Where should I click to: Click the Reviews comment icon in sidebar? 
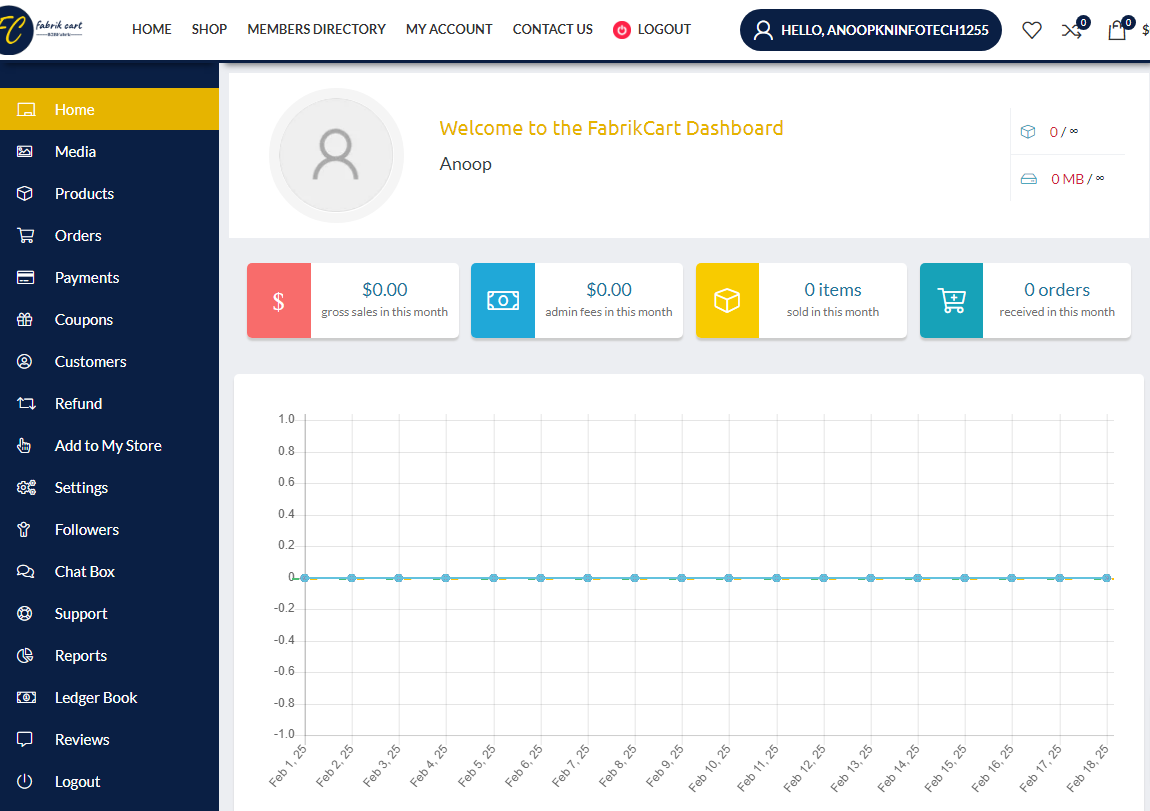[25, 739]
